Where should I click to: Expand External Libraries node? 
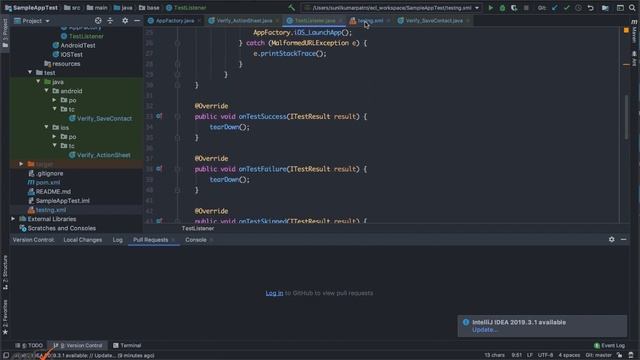click(13, 219)
